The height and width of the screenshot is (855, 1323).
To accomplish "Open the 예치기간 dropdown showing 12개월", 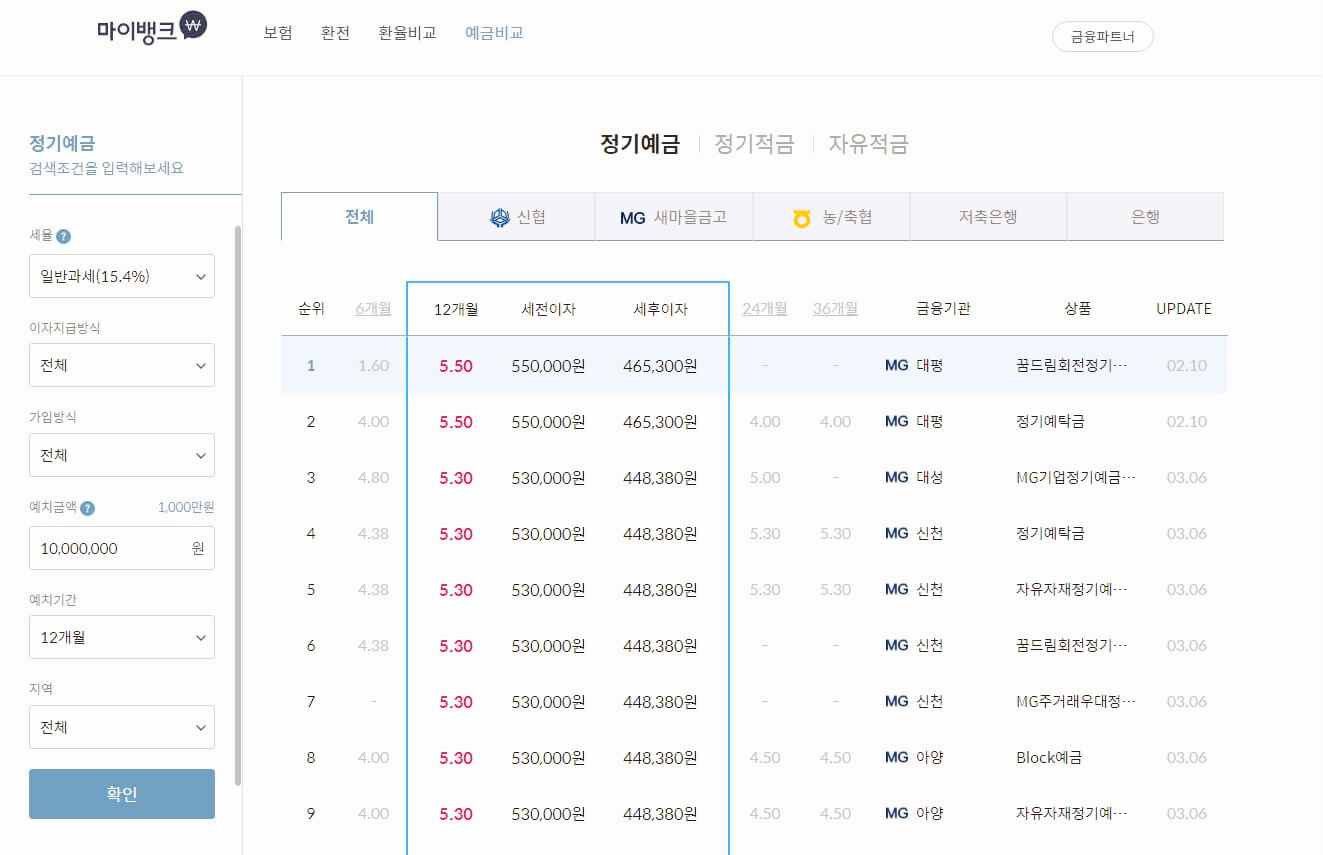I will tap(122, 637).
